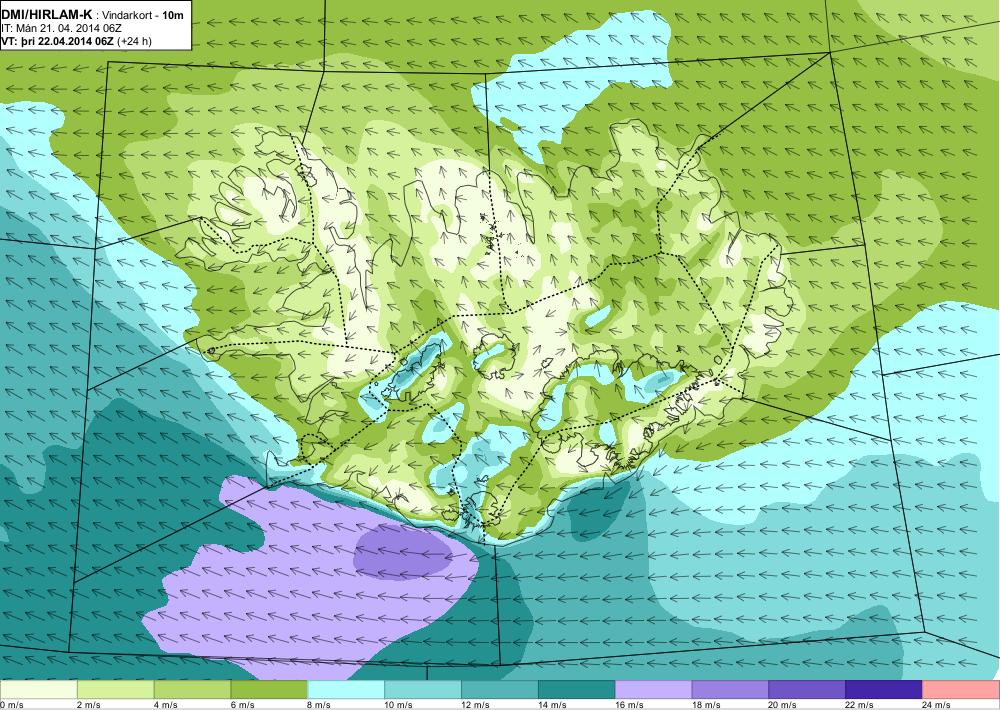Click the '22 m/s' legend label
This screenshot has height=710, width=1000.
[x=860, y=705]
